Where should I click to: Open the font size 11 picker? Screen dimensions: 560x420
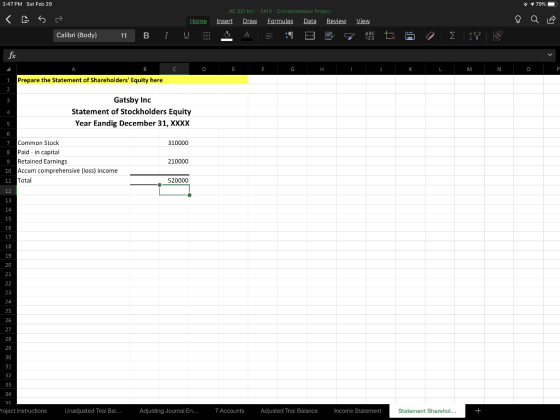click(124, 35)
